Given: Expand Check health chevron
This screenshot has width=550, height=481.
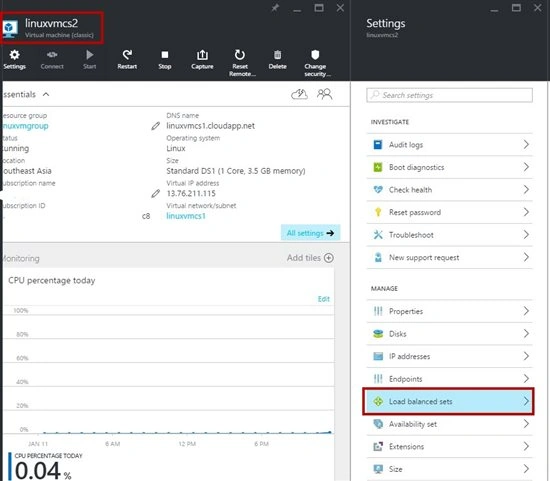Looking at the screenshot, I should coord(526,190).
